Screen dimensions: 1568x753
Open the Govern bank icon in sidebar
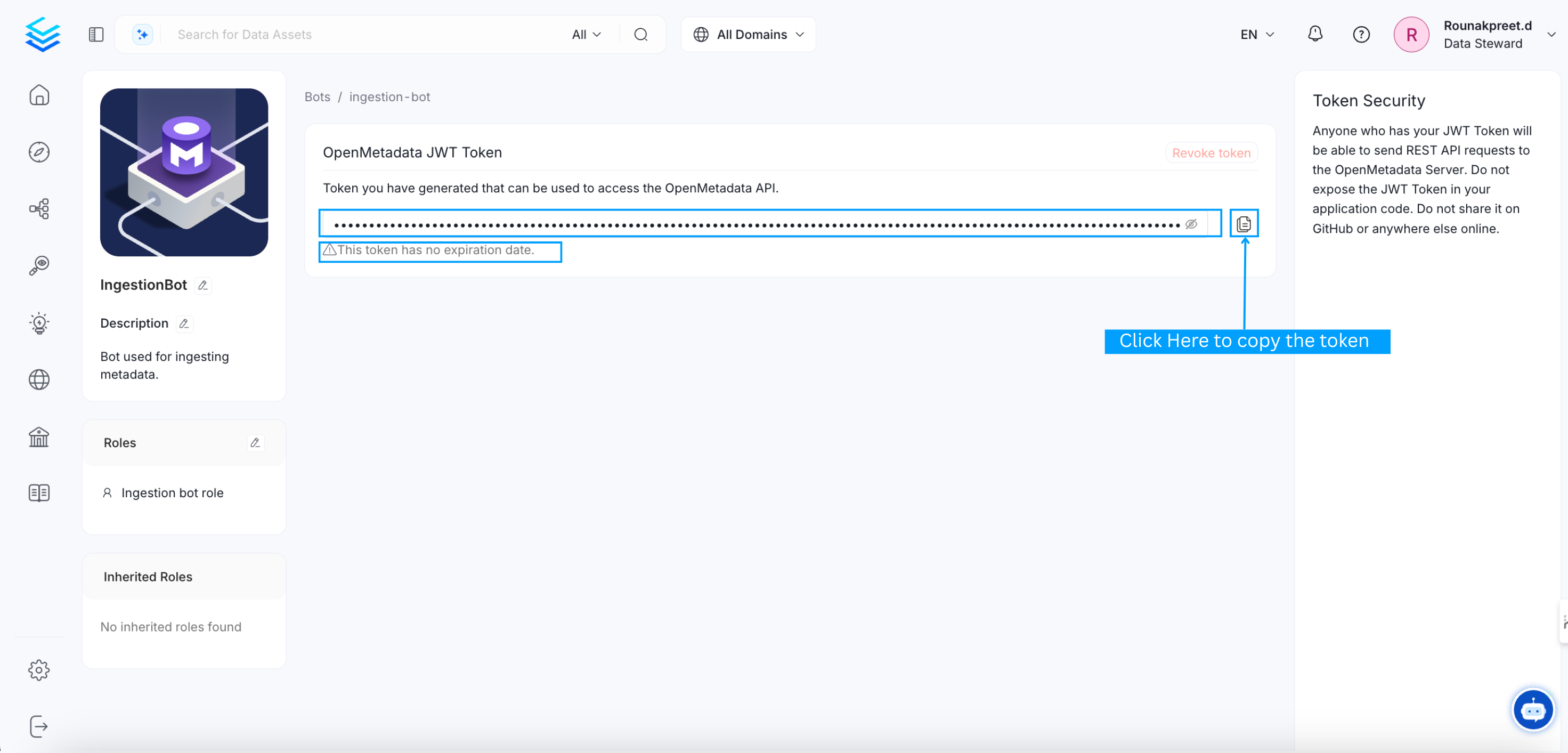39,436
